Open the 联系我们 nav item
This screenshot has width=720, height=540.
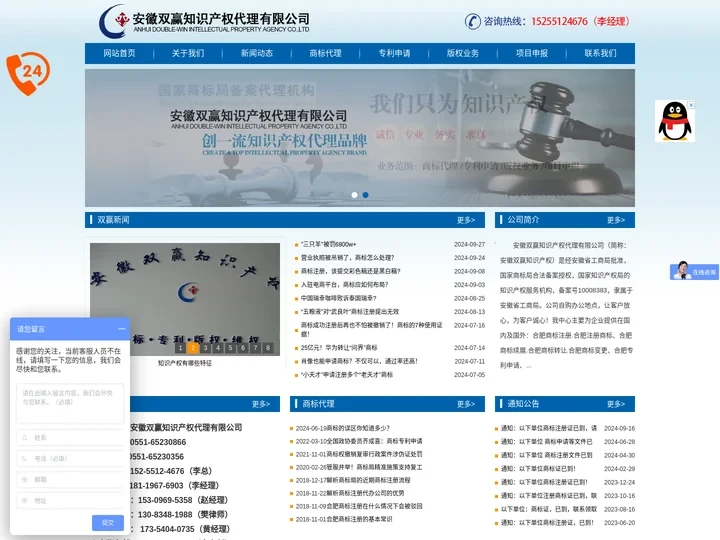tap(601, 53)
